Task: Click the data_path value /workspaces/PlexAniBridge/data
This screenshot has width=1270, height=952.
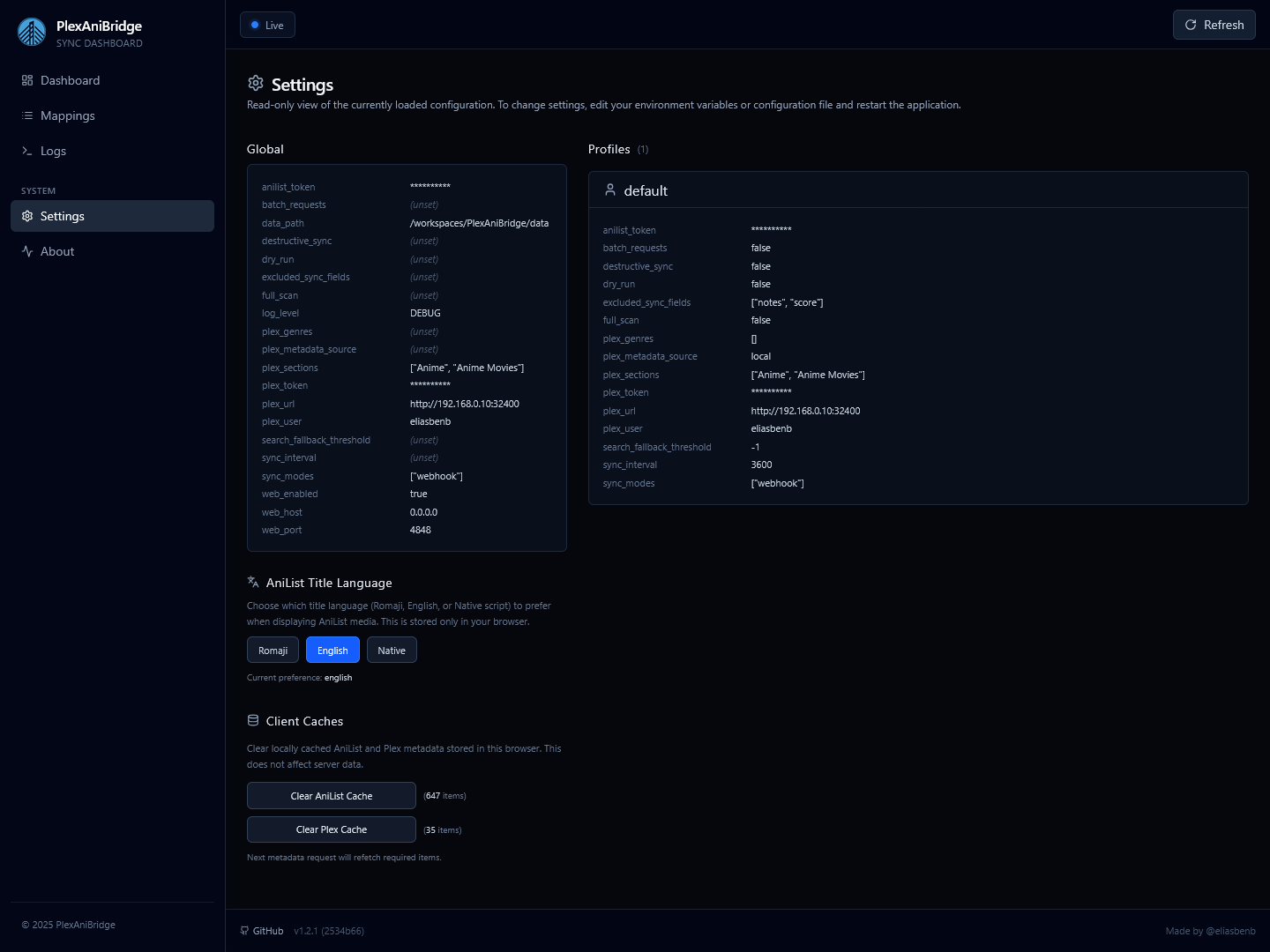Action: (479, 223)
